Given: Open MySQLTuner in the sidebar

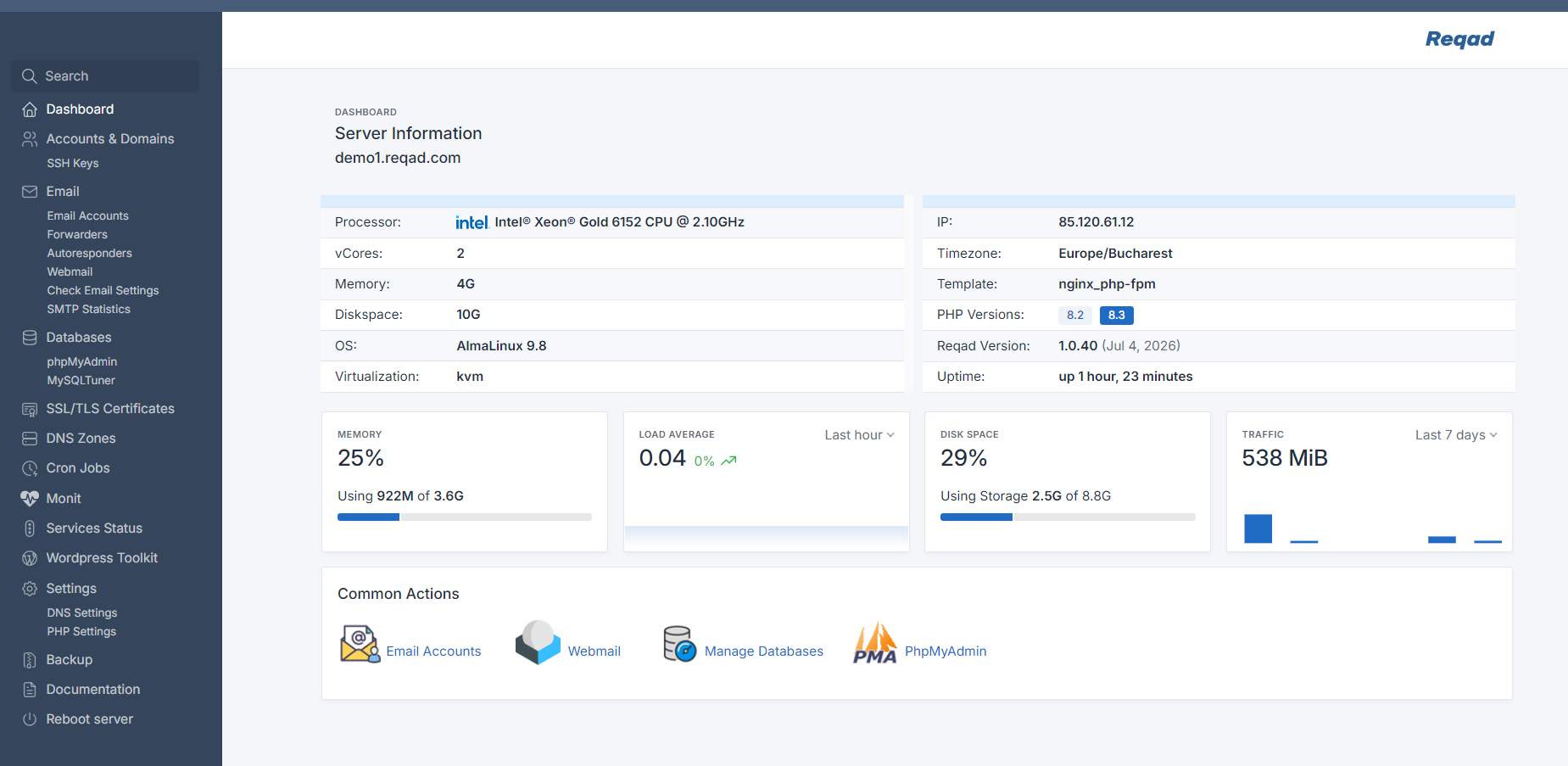Looking at the screenshot, I should click(81, 381).
